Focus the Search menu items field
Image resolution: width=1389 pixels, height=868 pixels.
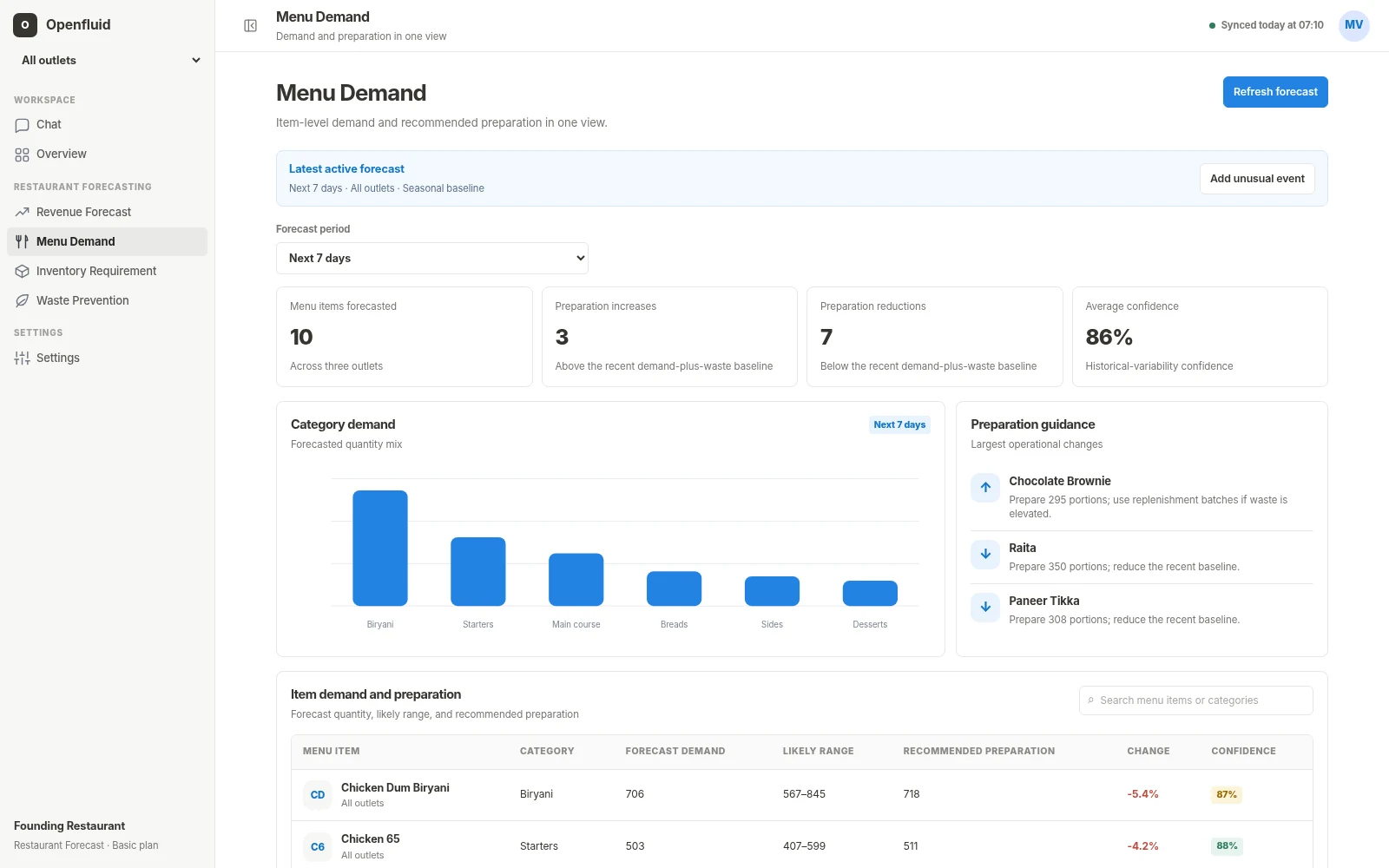click(1196, 700)
